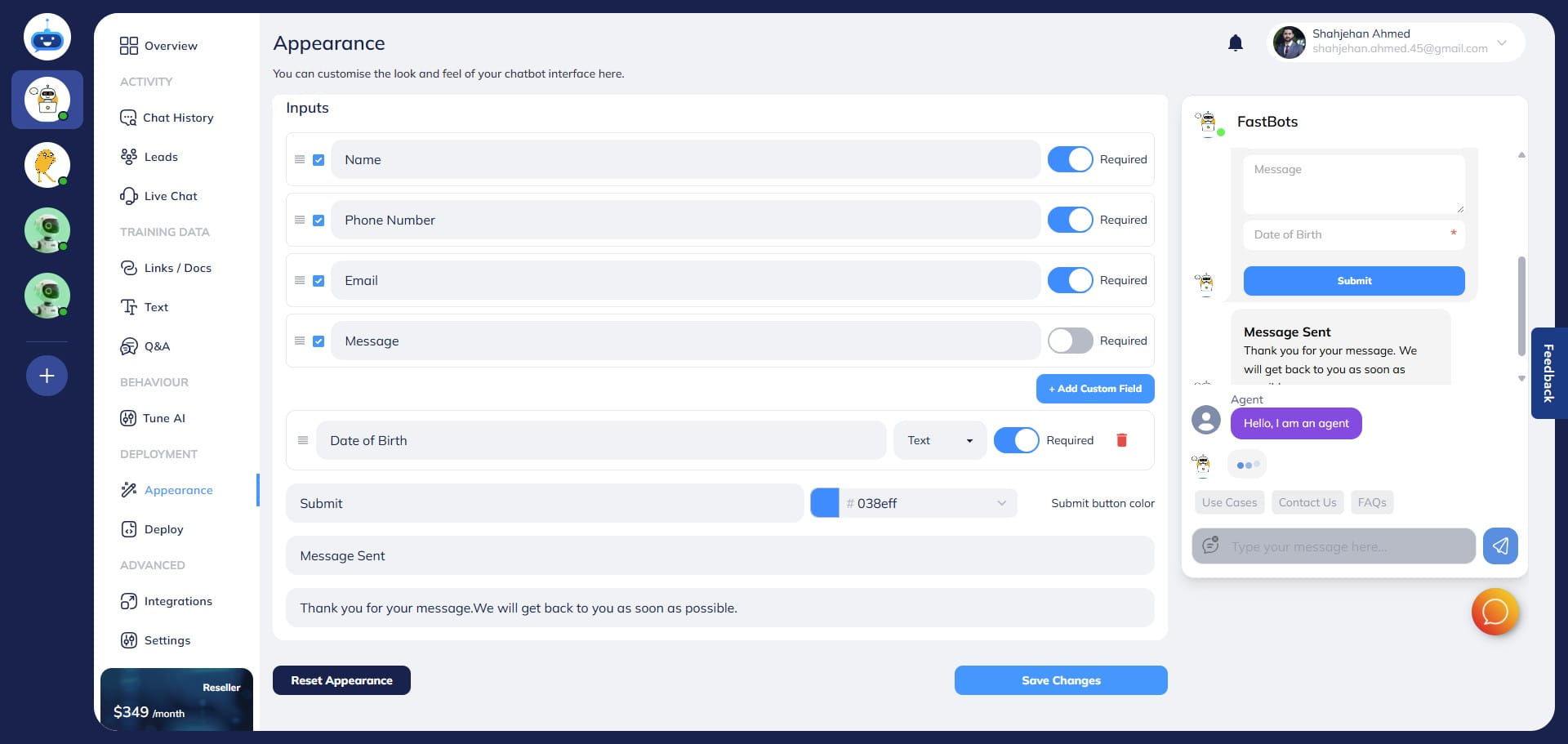Expand the Shahjehan Ahmed account menu
This screenshot has height=744, width=1568.
(x=1501, y=42)
